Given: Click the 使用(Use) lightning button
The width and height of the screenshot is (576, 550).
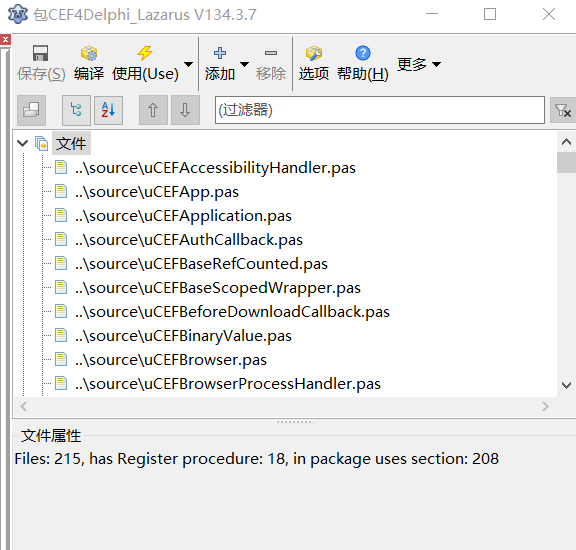Looking at the screenshot, I should (x=145, y=63).
